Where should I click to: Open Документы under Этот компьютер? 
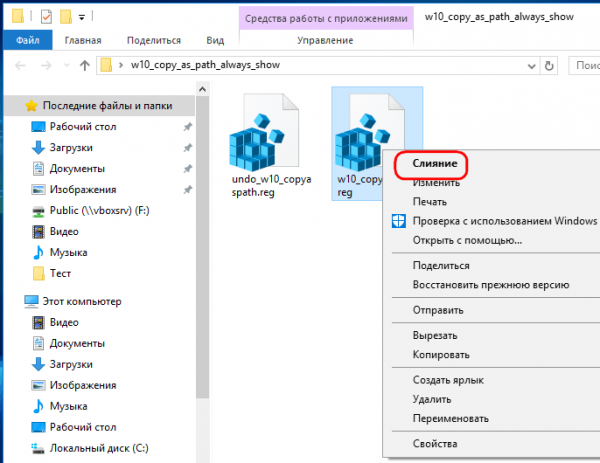(77, 344)
